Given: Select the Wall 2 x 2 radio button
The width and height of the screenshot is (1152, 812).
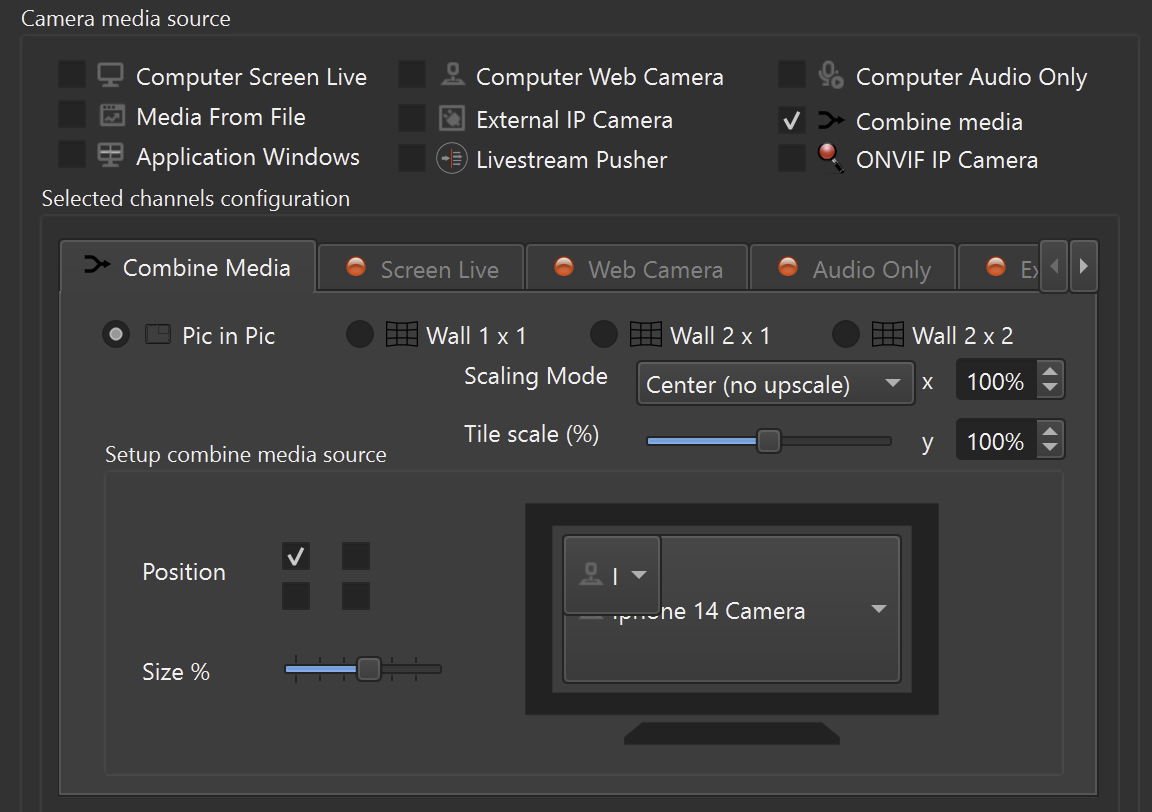Looking at the screenshot, I should [846, 335].
